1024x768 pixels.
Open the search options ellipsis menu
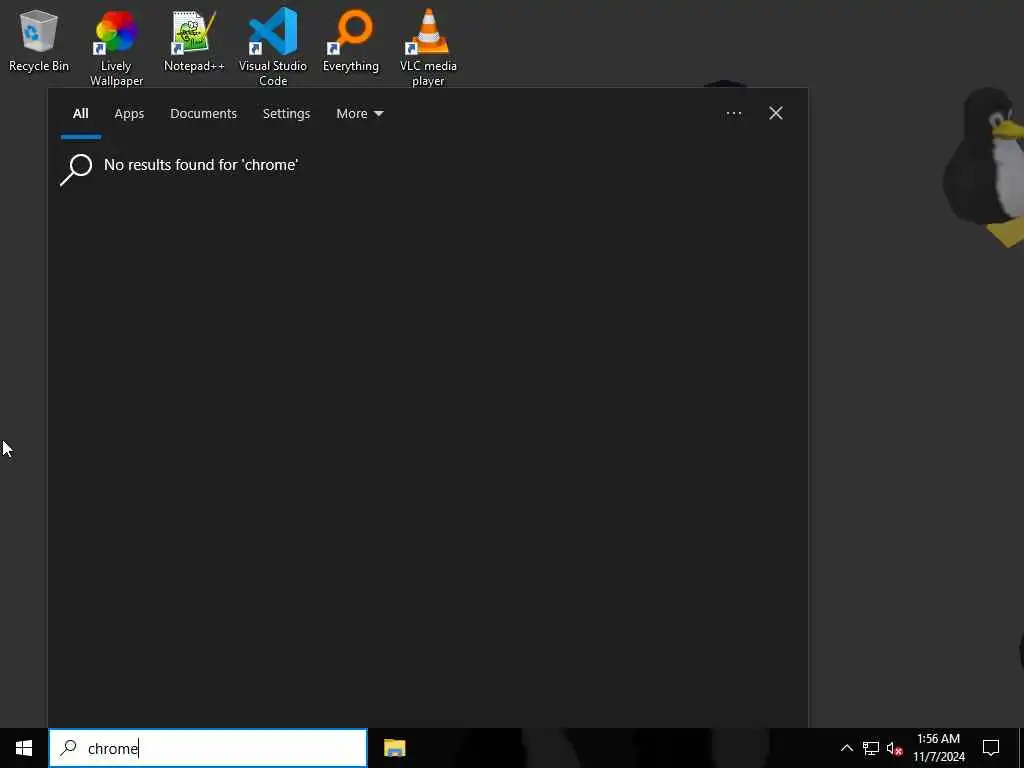click(x=733, y=114)
